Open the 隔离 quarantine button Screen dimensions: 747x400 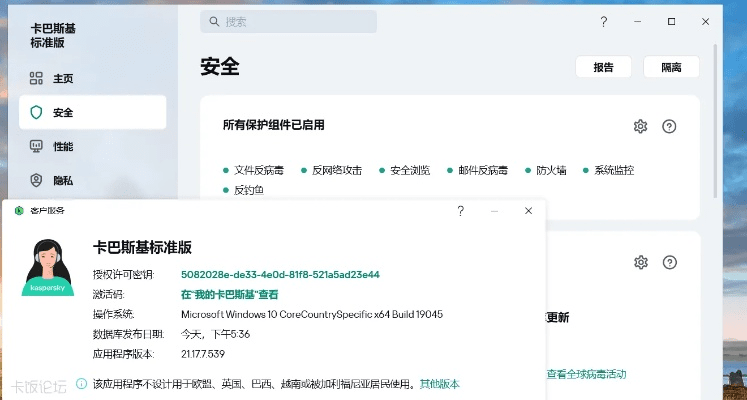coord(671,67)
